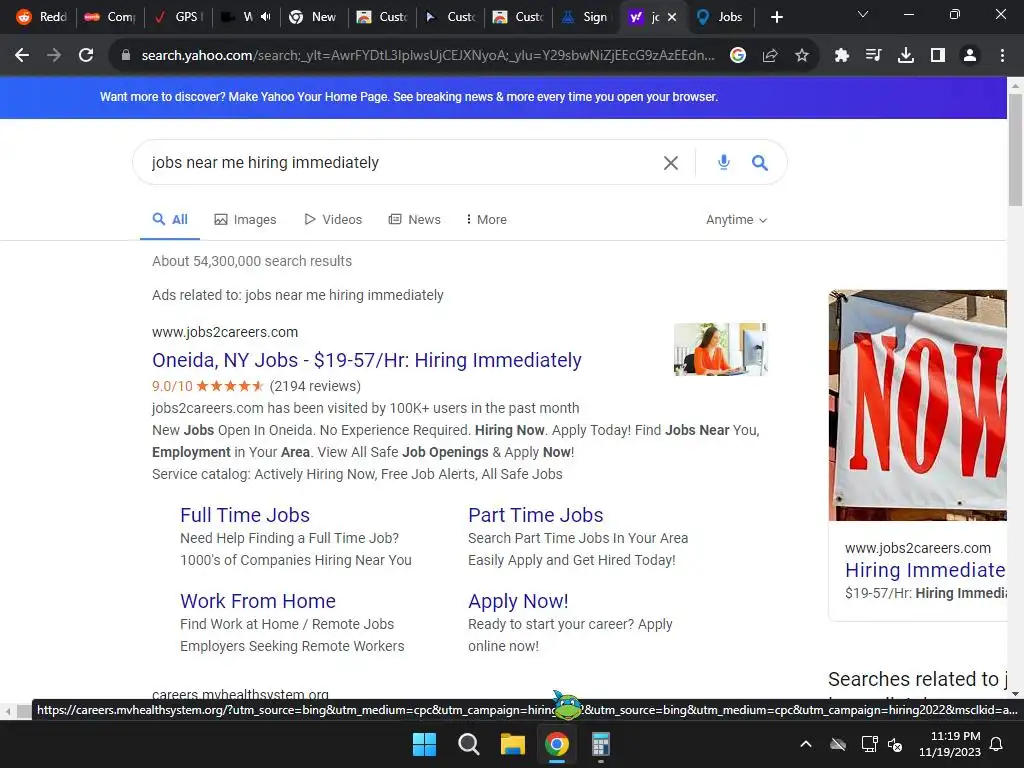
Task: Click the forward navigation arrow
Action: click(x=54, y=56)
